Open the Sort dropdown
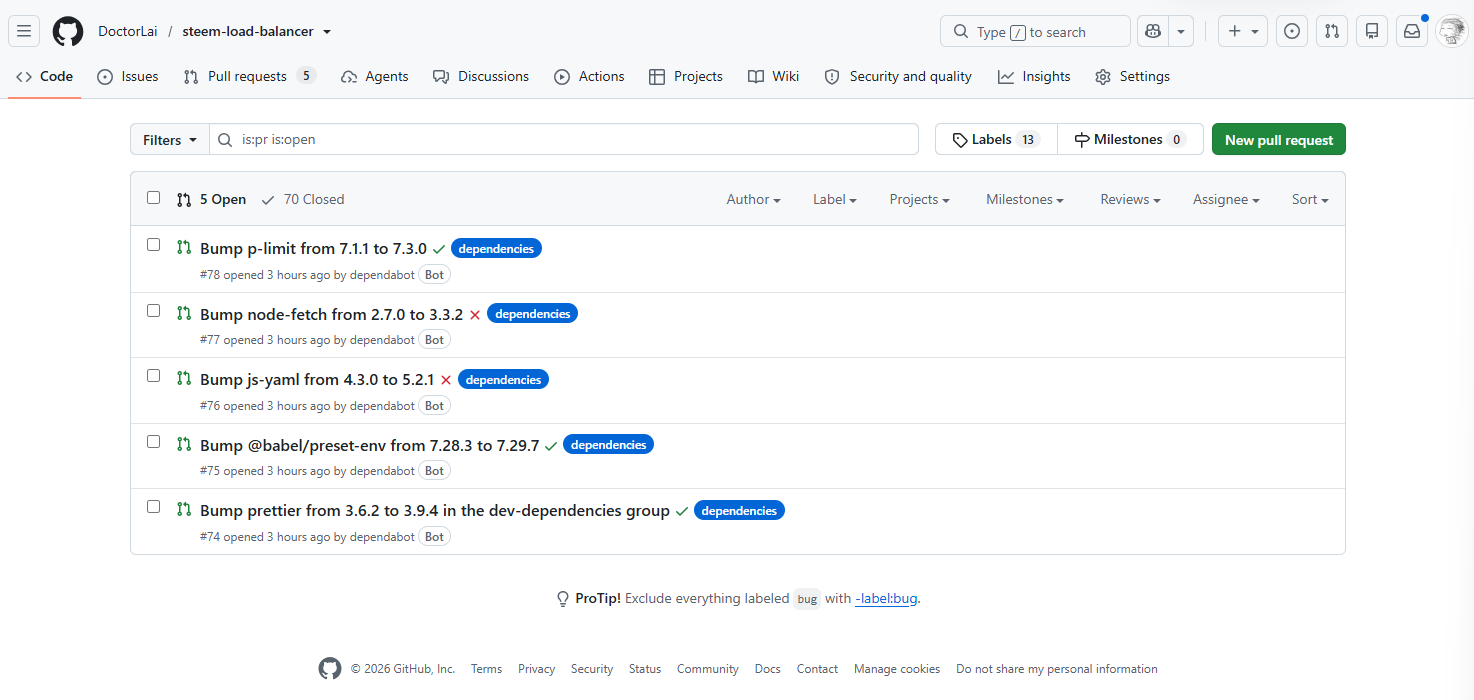The width and height of the screenshot is (1474, 700). tap(1310, 199)
